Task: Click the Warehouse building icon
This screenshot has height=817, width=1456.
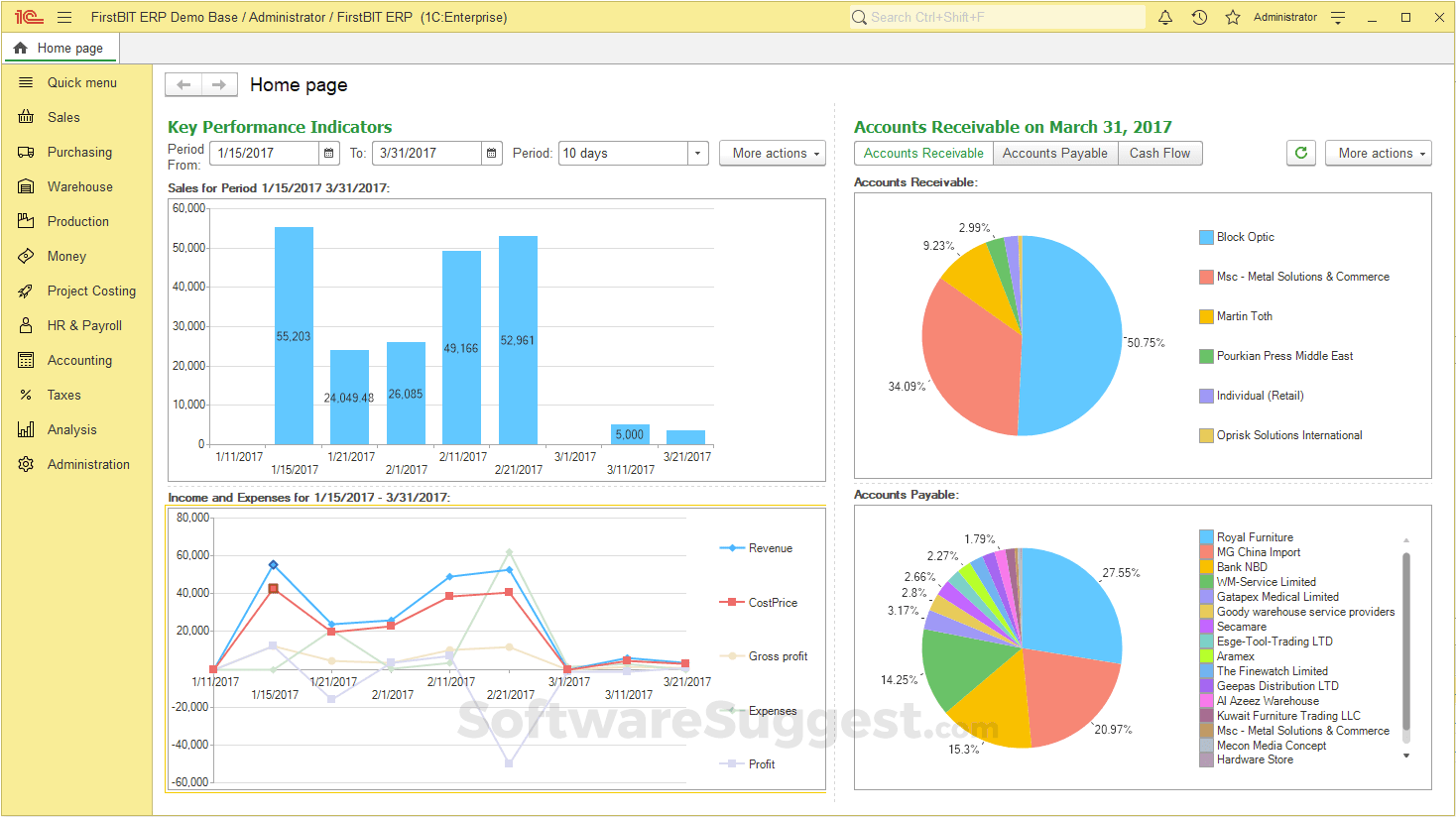Action: coord(26,186)
